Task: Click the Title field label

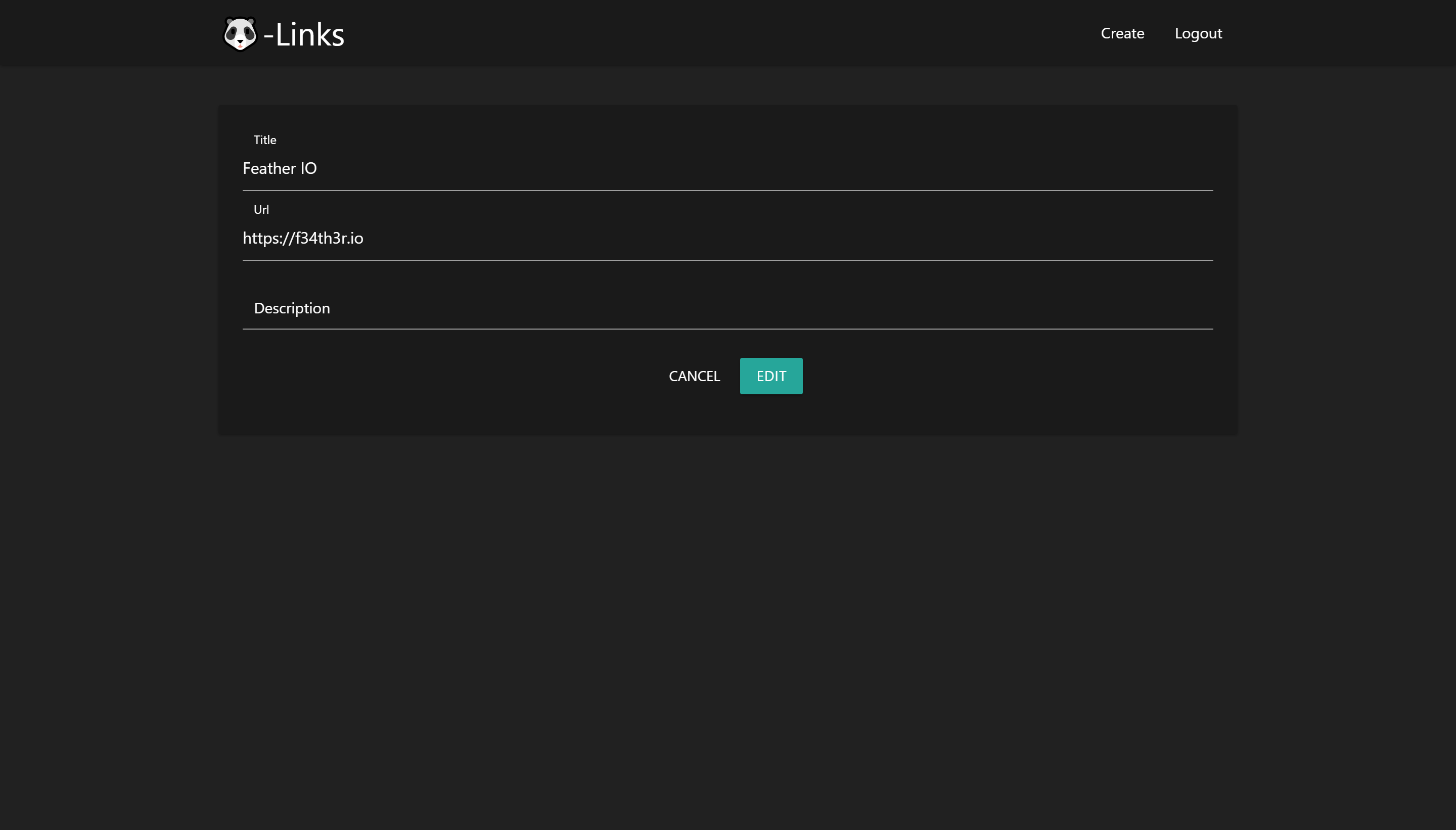Action: click(x=264, y=140)
